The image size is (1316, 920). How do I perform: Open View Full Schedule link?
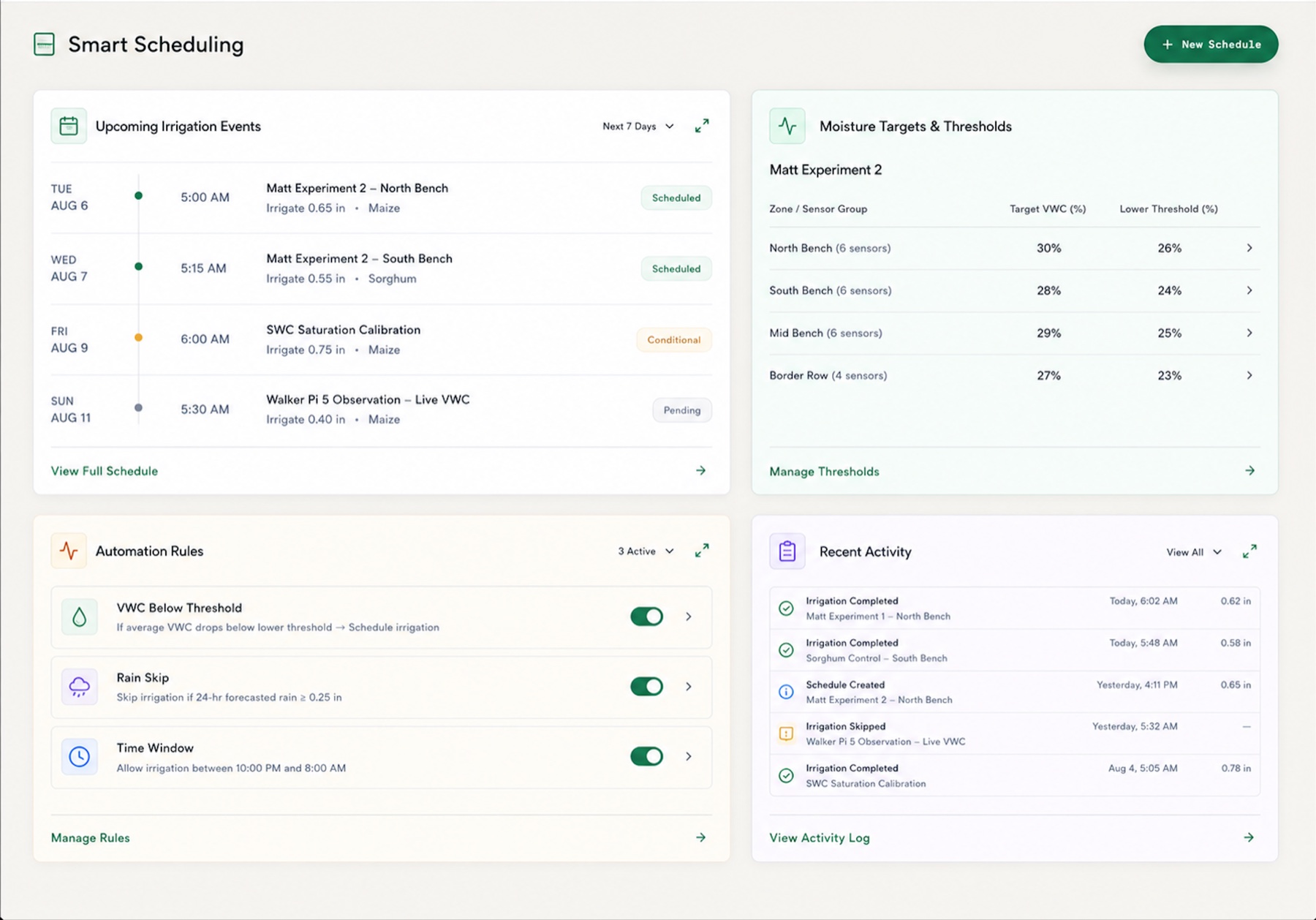click(x=105, y=471)
